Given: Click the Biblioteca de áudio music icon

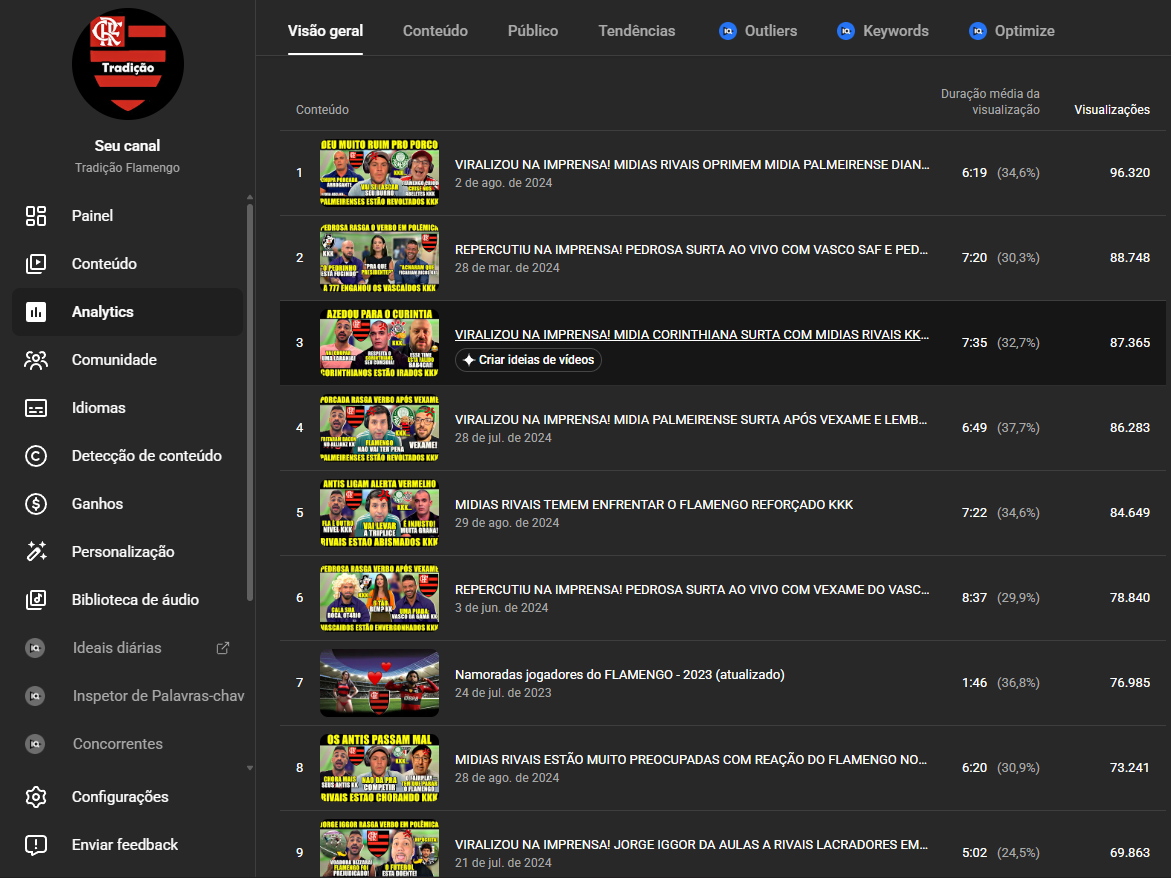Looking at the screenshot, I should click(36, 600).
